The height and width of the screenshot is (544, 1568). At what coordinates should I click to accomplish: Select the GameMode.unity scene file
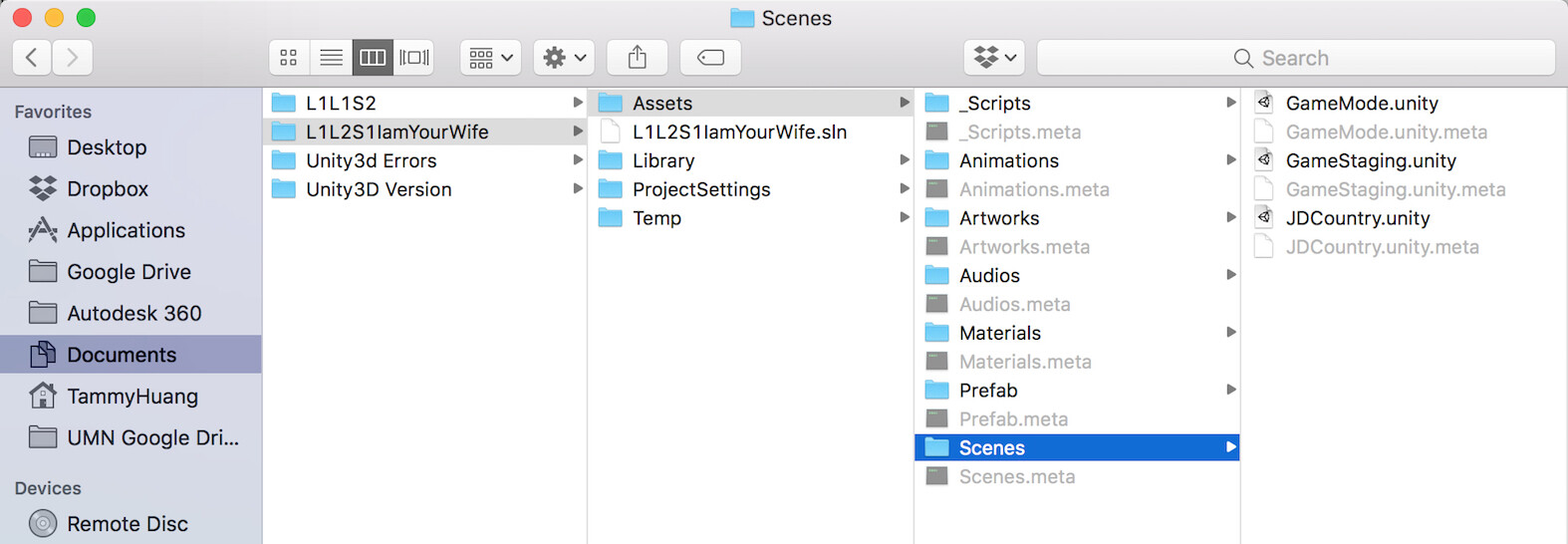point(1361,104)
